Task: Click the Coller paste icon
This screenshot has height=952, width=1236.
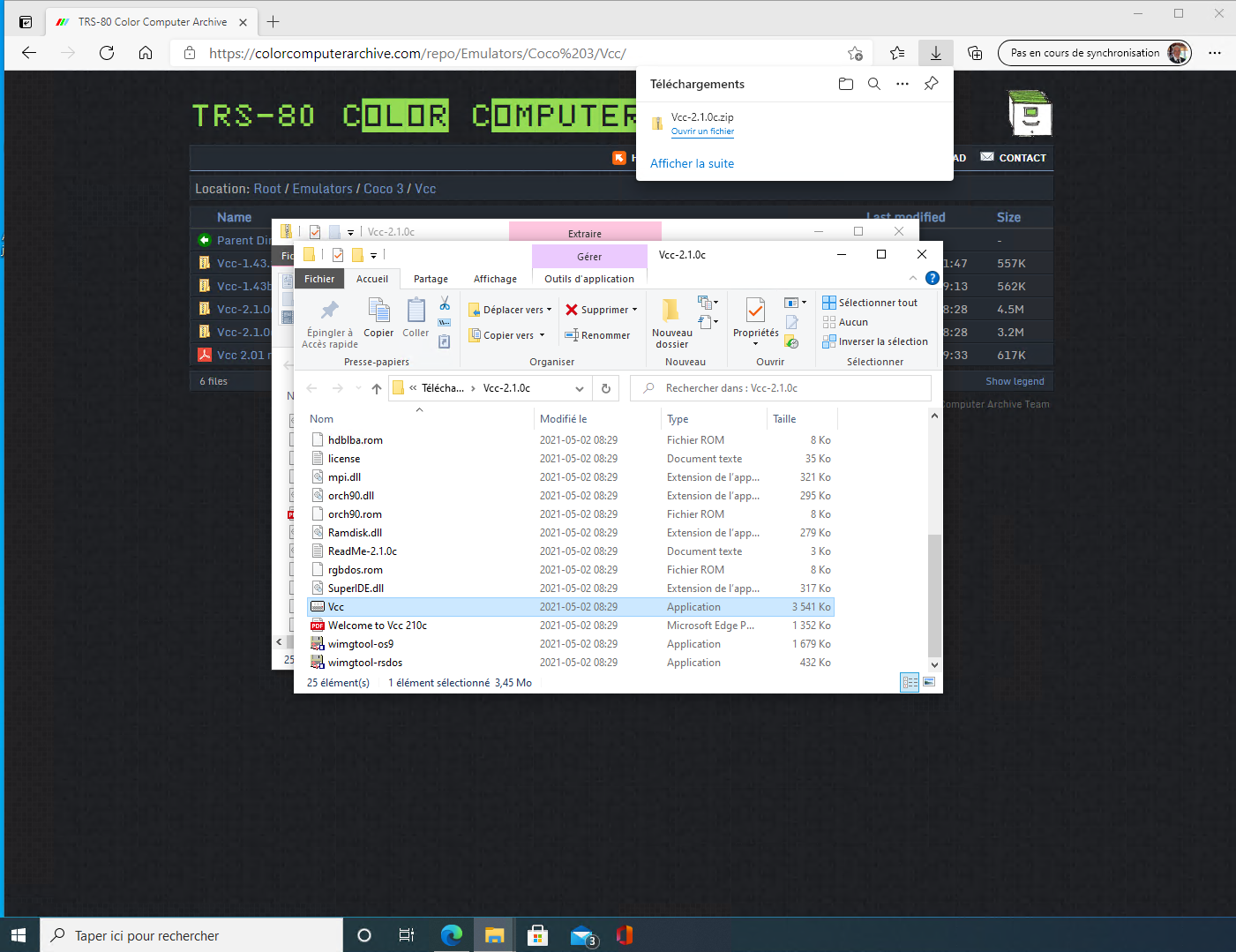Action: [416, 318]
